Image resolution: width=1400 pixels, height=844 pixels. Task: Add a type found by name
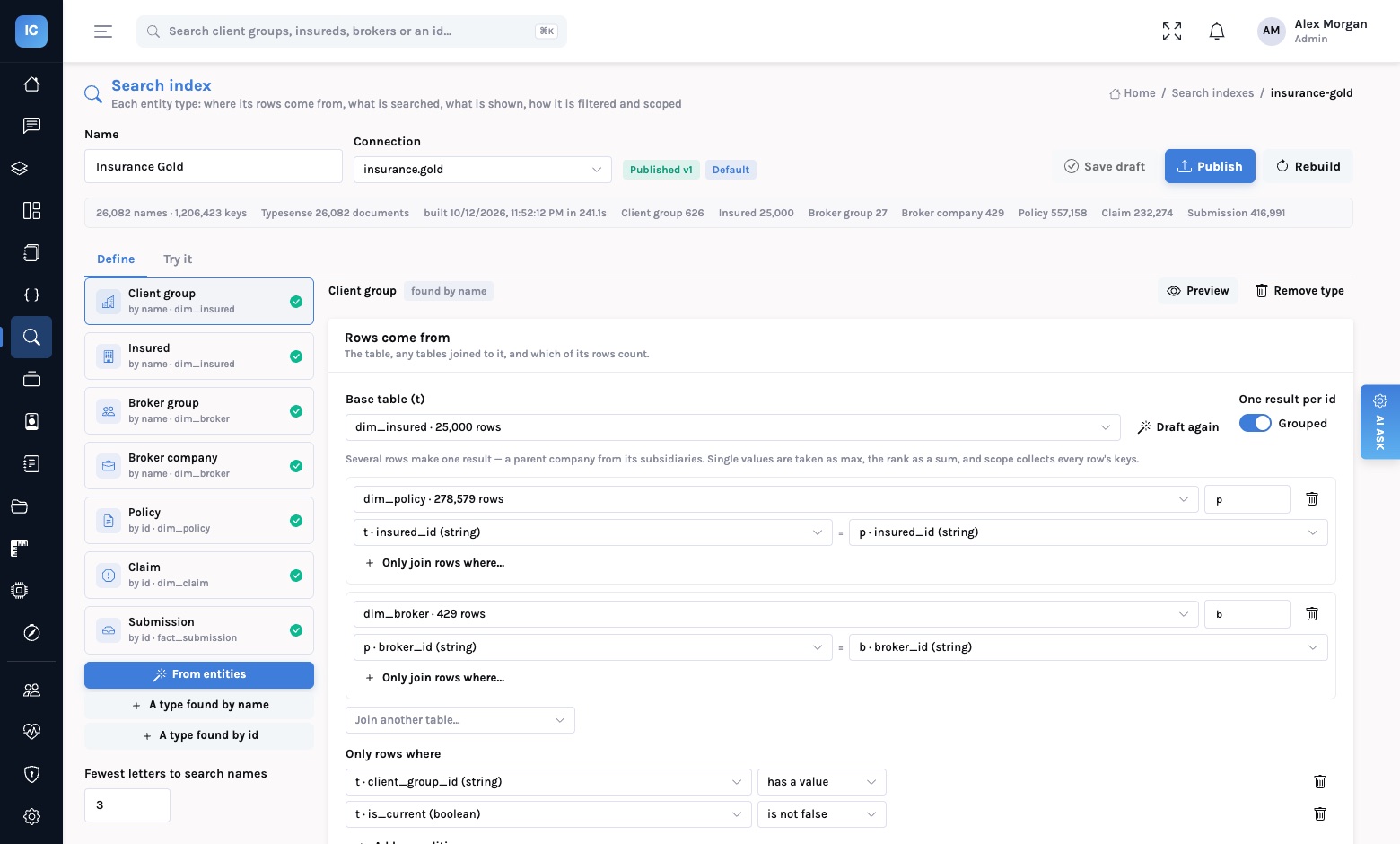199,706
